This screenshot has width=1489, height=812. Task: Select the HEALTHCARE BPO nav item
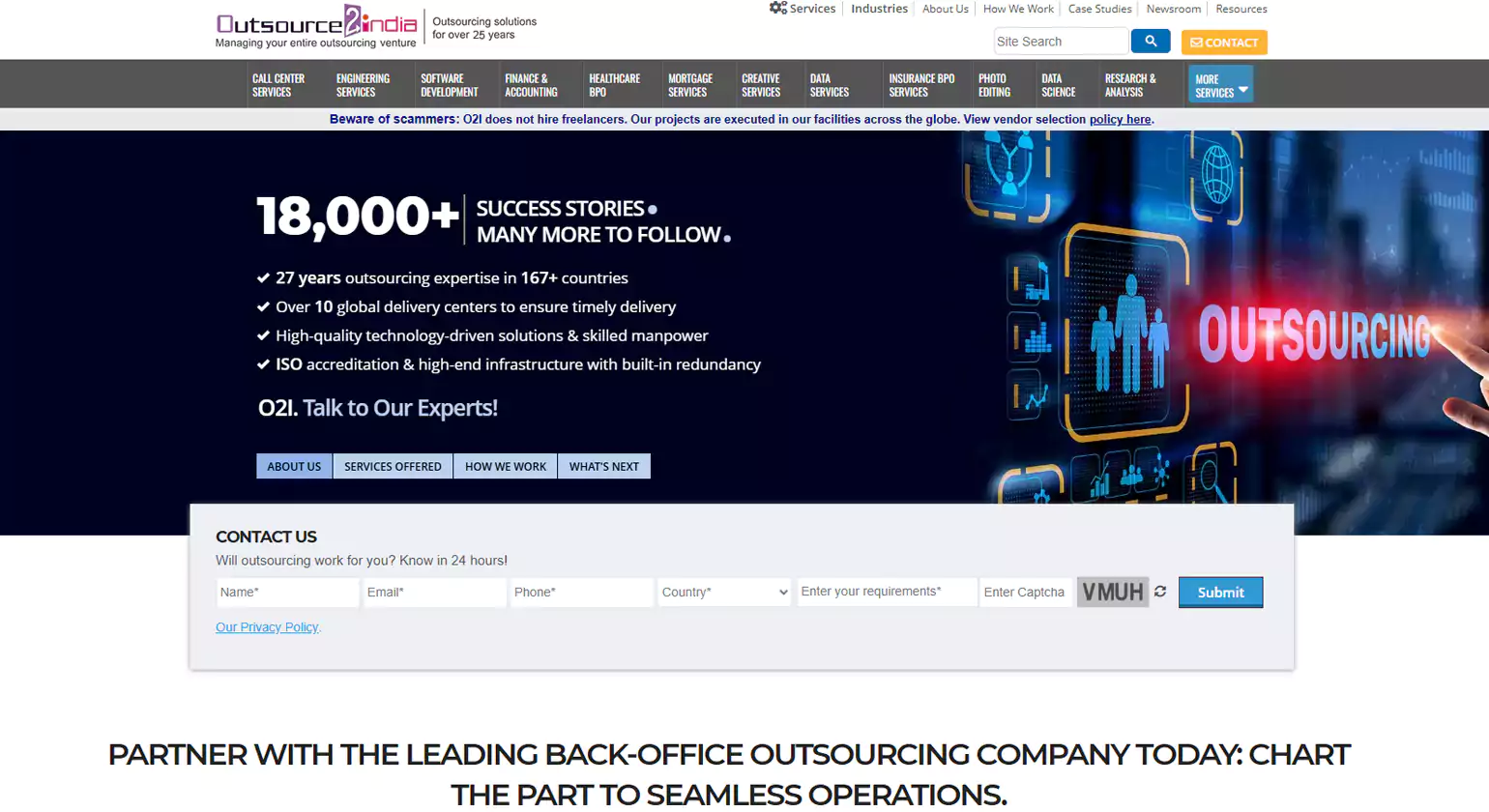click(612, 83)
